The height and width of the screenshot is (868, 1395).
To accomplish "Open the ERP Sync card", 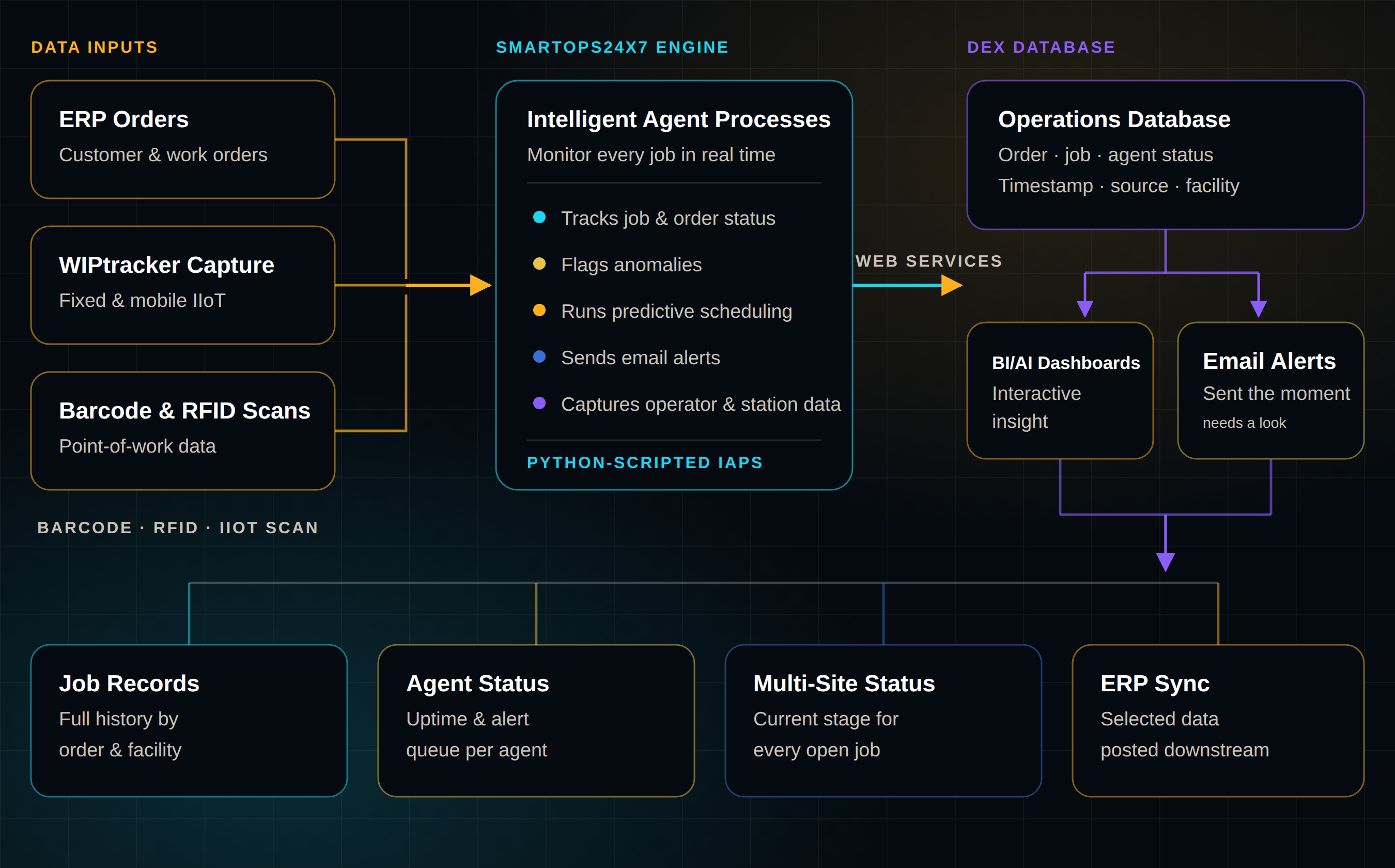I will pyautogui.click(x=1218, y=720).
